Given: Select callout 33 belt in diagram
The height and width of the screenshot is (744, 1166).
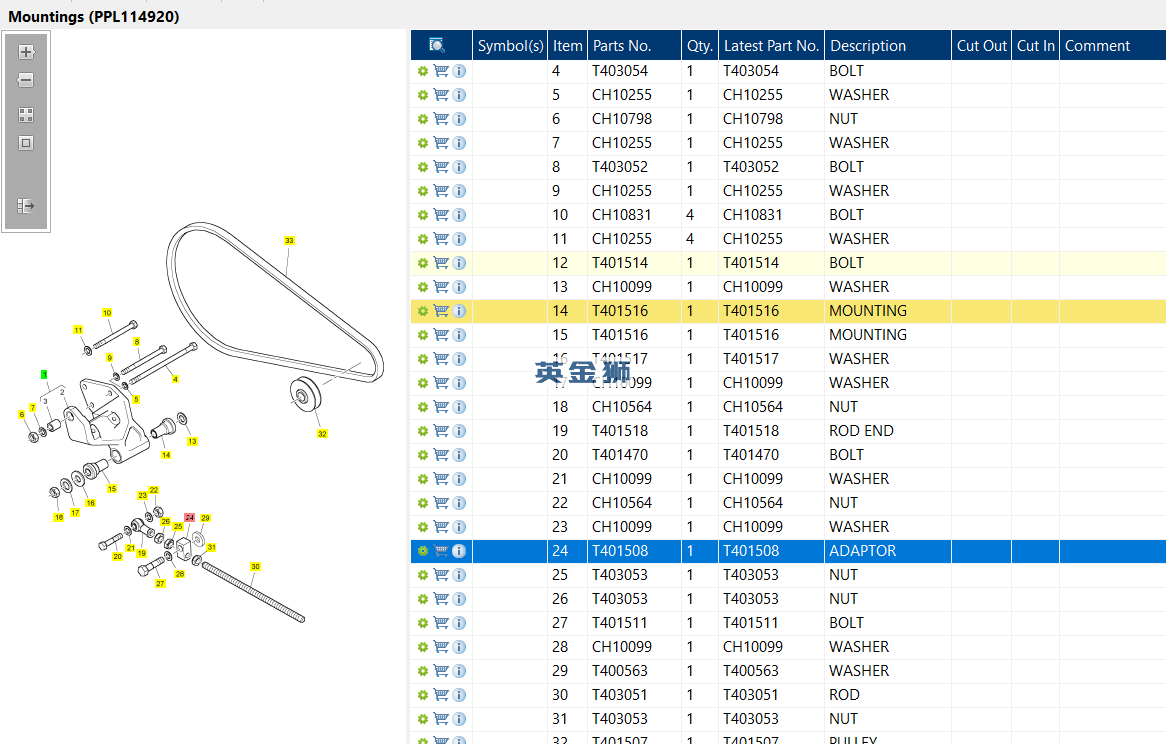Looking at the screenshot, I should 289,240.
